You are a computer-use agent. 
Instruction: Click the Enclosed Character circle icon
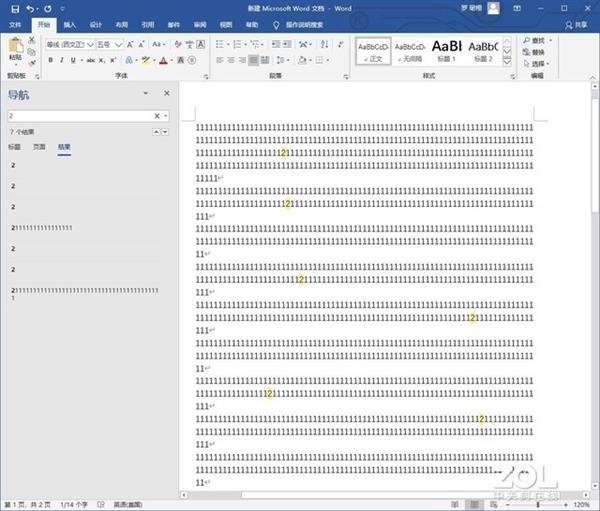pyautogui.click(x=192, y=60)
